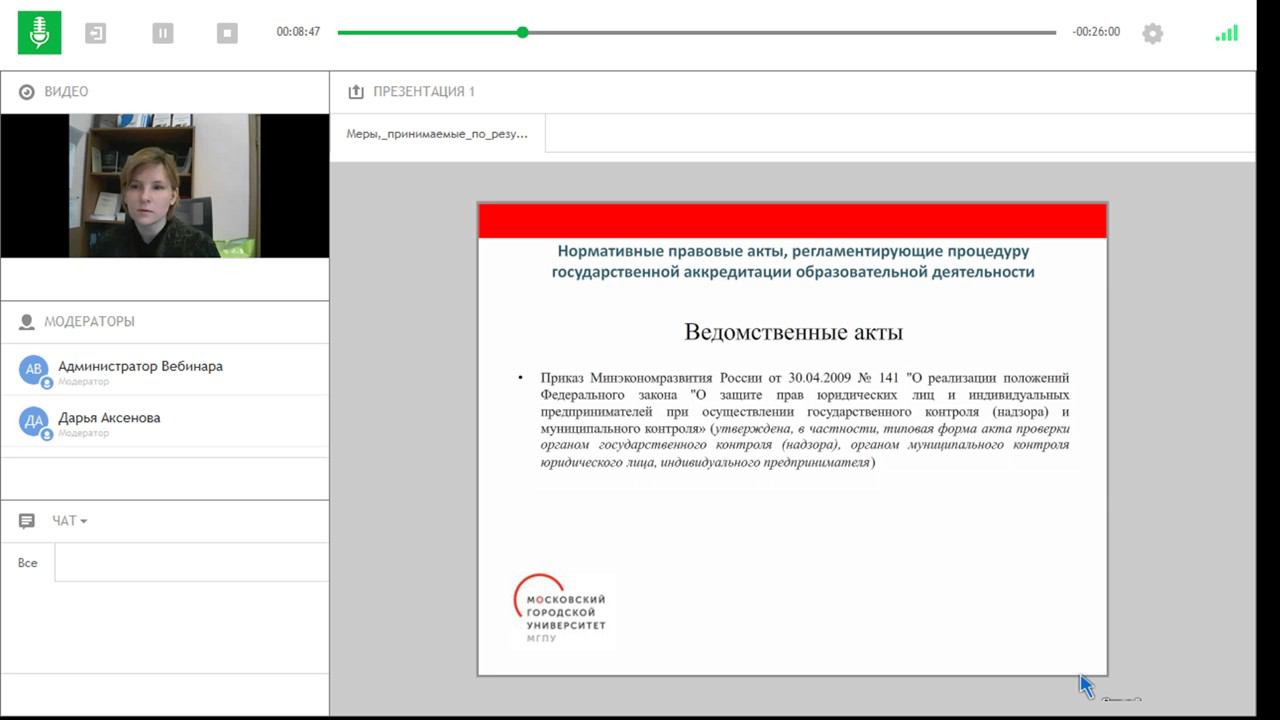The image size is (1280, 720).
Task: Check the green signal strength bars
Action: tap(1227, 33)
